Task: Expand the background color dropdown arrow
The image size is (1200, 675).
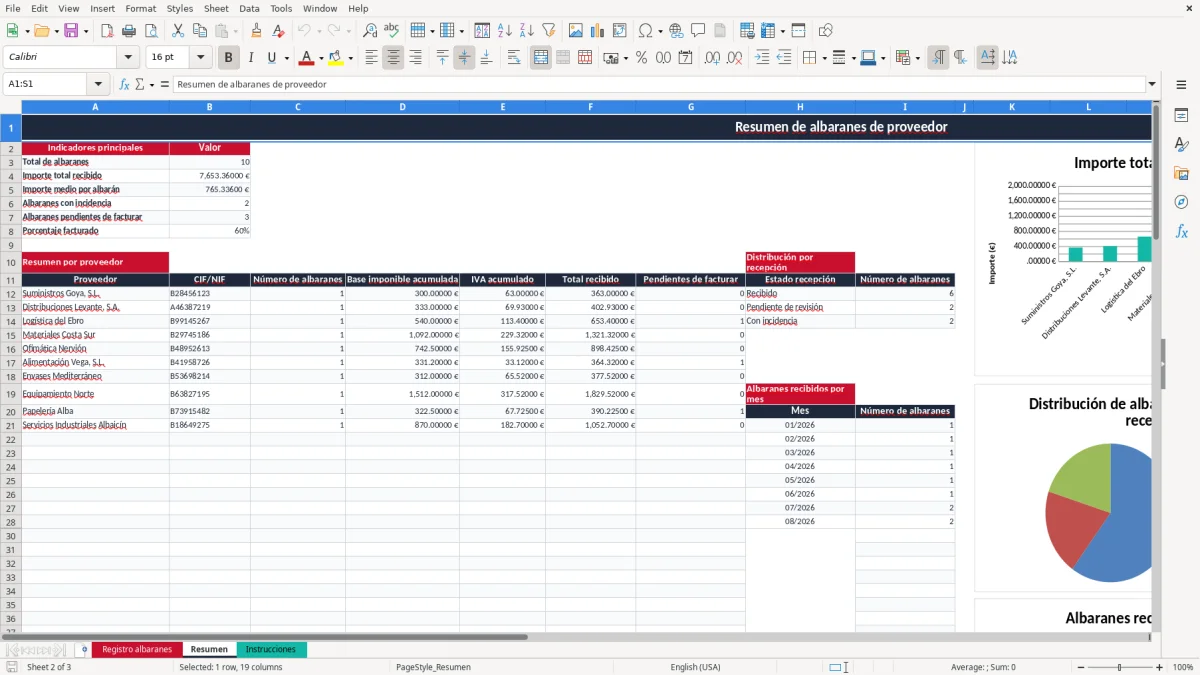Action: (x=350, y=58)
